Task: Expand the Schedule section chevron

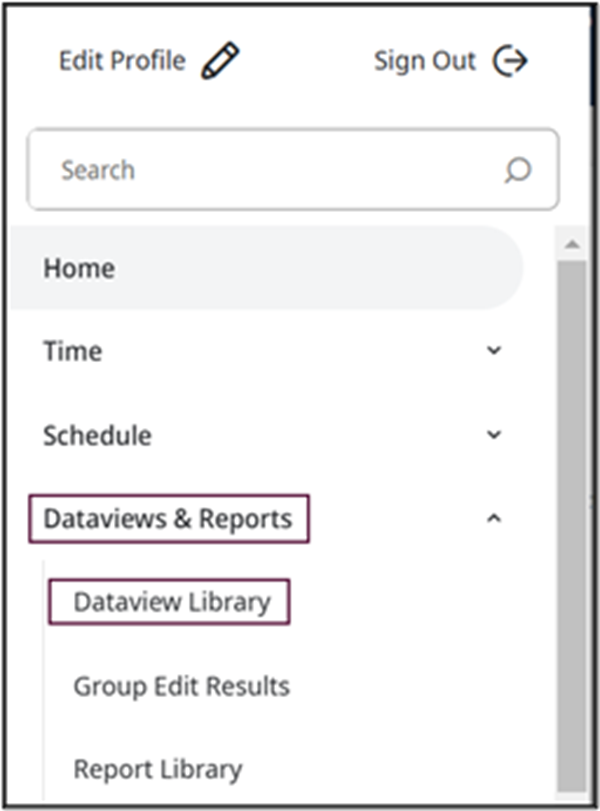Action: click(x=494, y=434)
